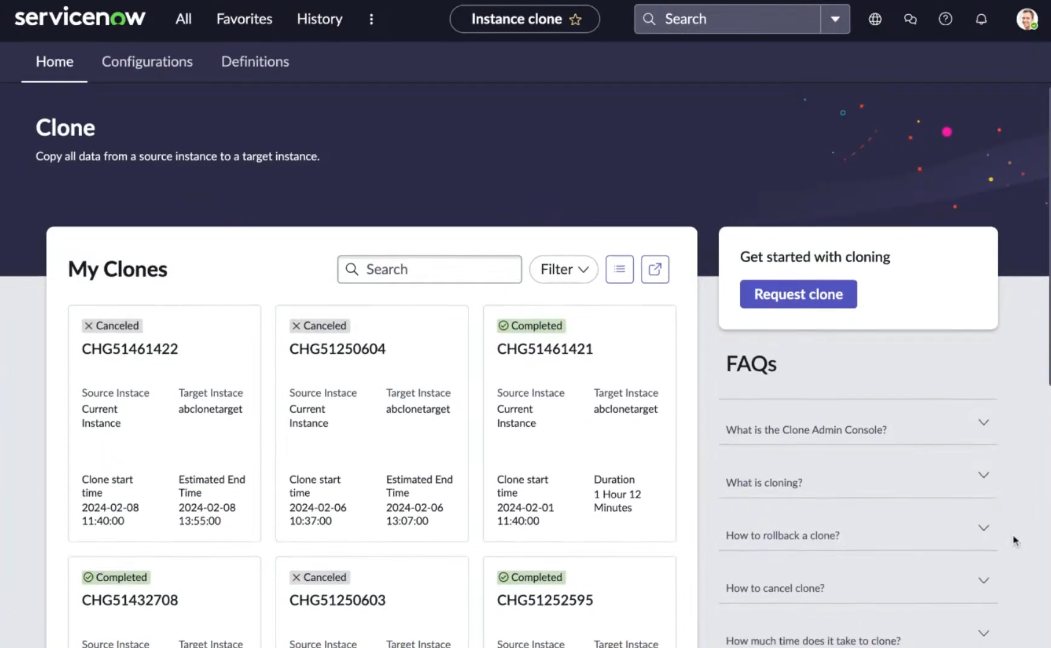Switch to the Home tab
Screen dimensions: 1051x648
[54, 61]
